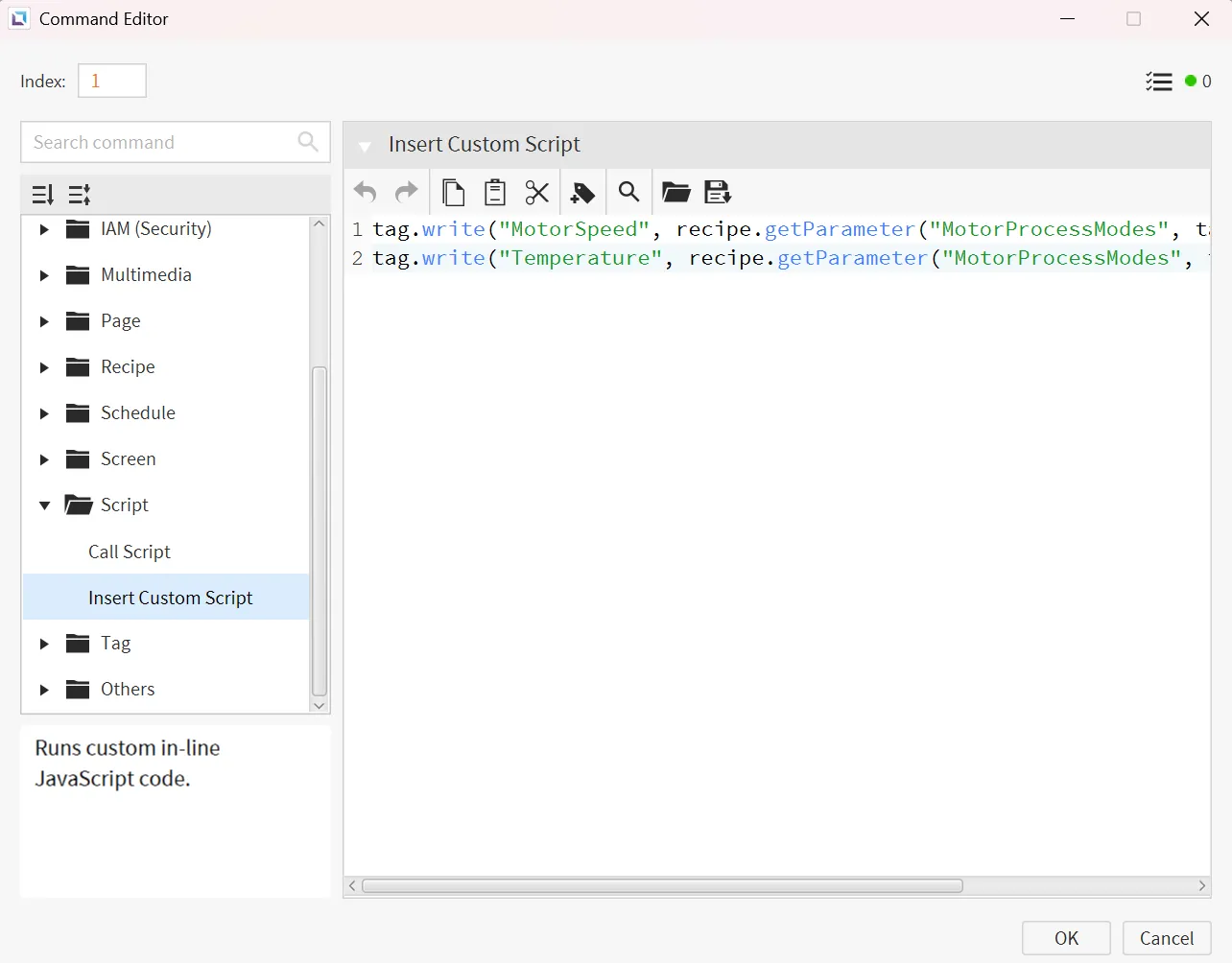Screen dimensions: 1232x963
Task: Click the magnifier find icon in toolbar
Action: (628, 193)
